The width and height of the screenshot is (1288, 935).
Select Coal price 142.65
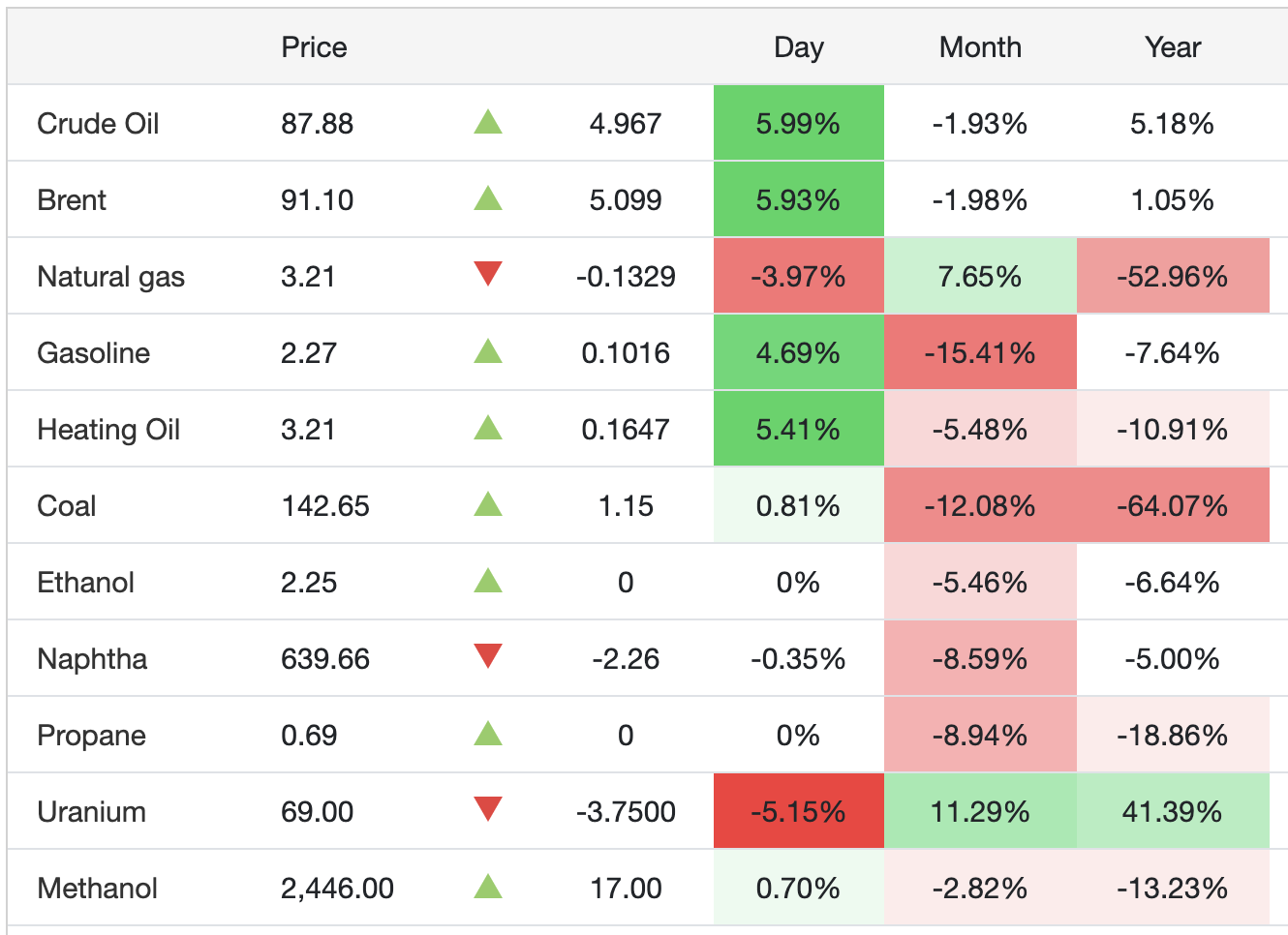(x=325, y=506)
